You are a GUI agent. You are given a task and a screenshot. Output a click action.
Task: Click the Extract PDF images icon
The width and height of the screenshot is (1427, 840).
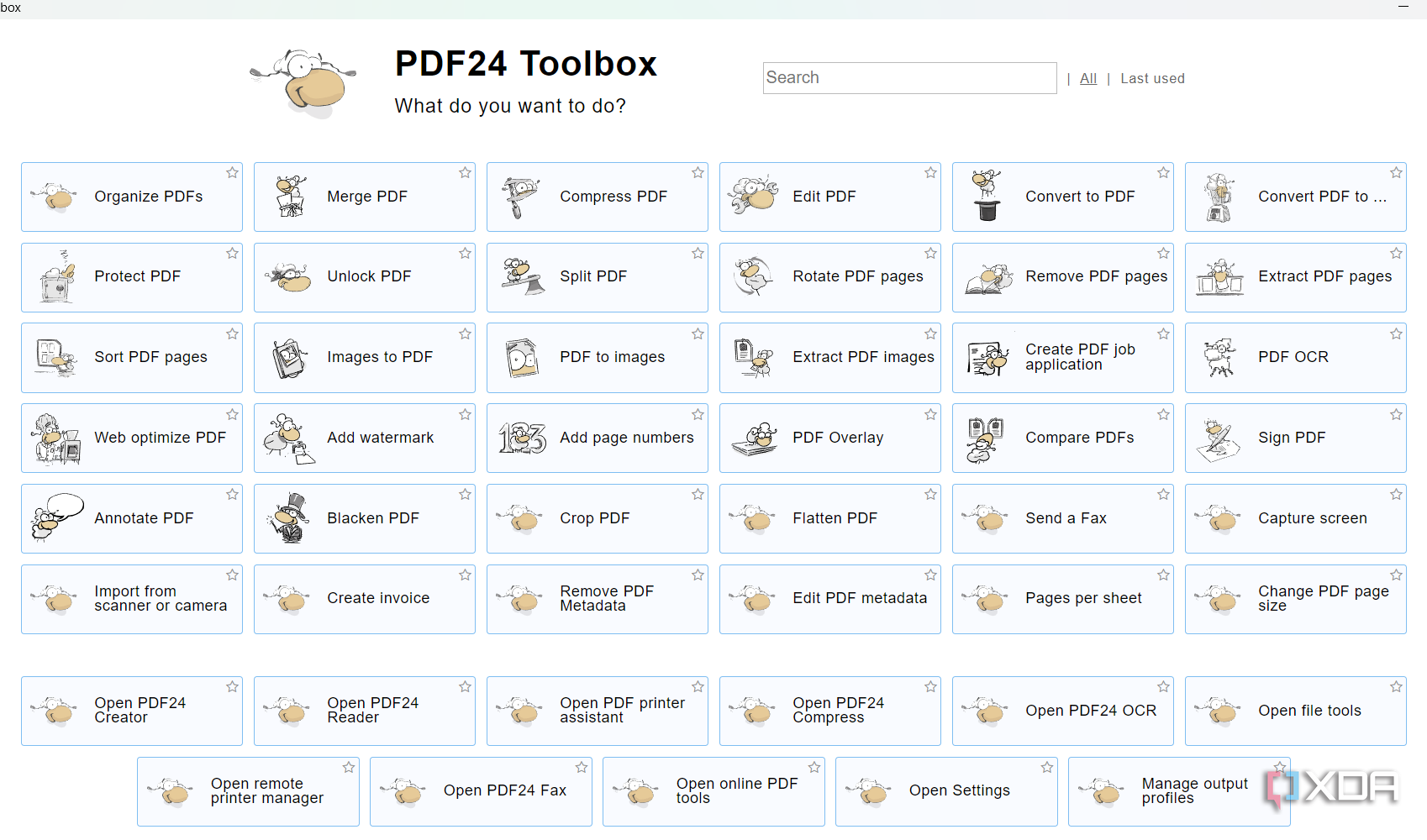754,358
